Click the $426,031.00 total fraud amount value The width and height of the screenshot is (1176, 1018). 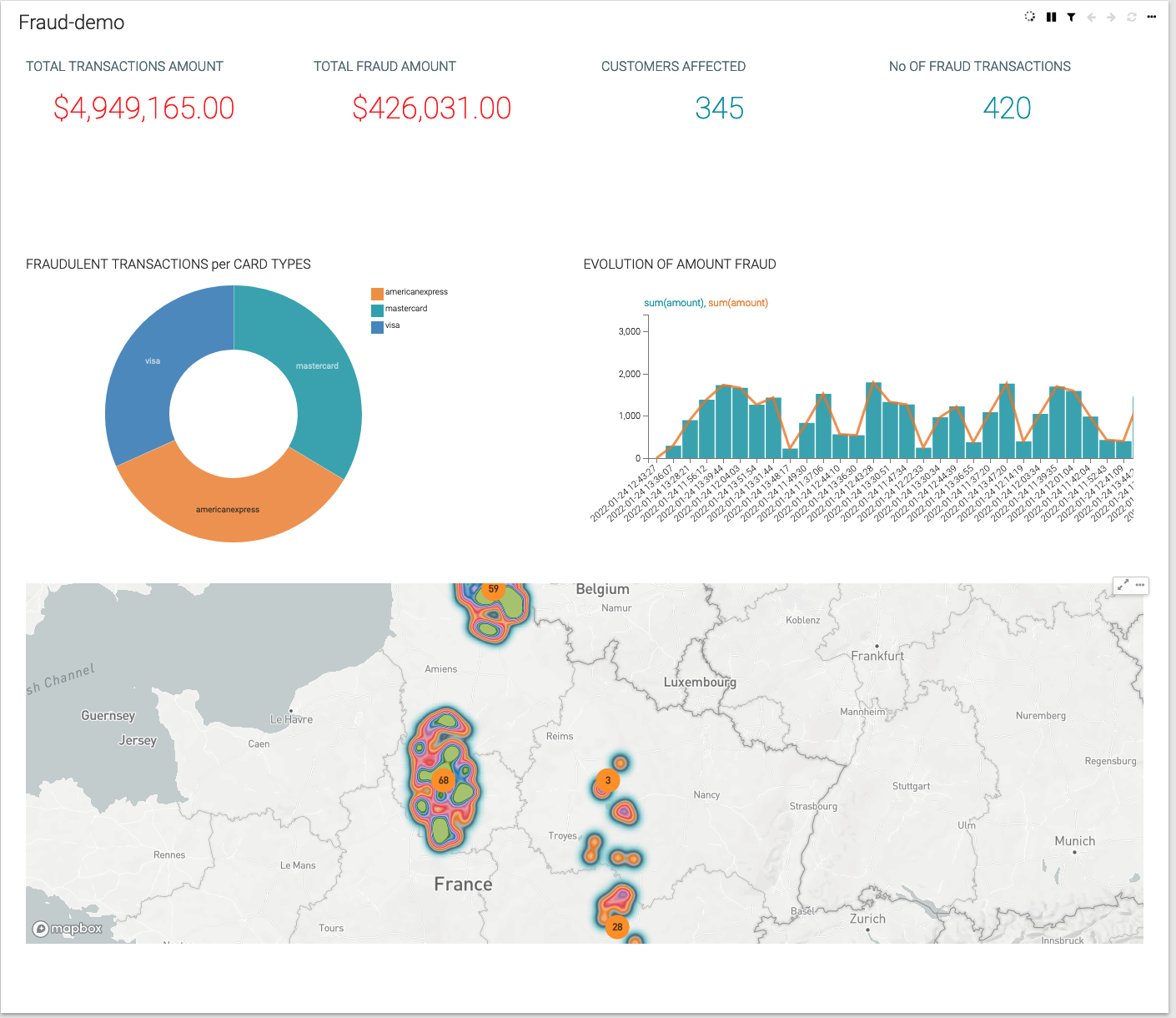[431, 108]
